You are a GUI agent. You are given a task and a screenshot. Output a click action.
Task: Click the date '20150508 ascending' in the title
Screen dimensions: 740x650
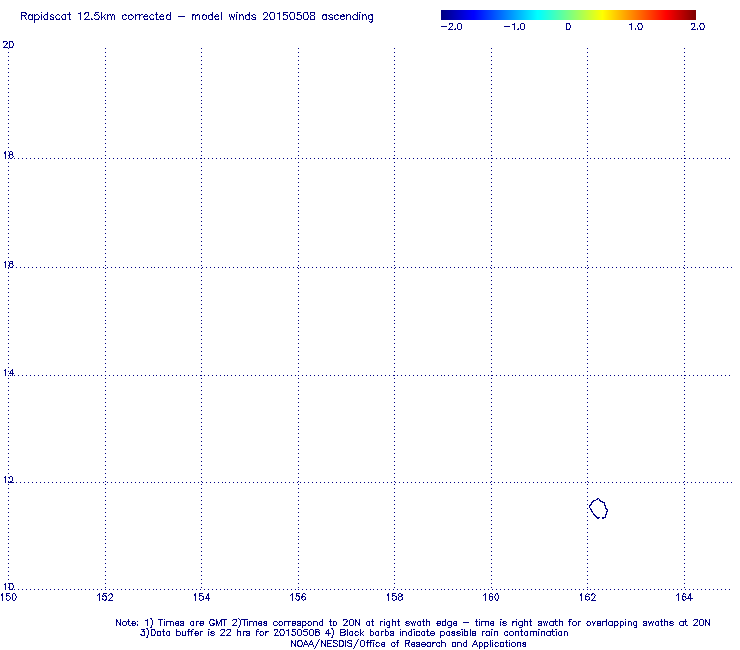(x=318, y=17)
